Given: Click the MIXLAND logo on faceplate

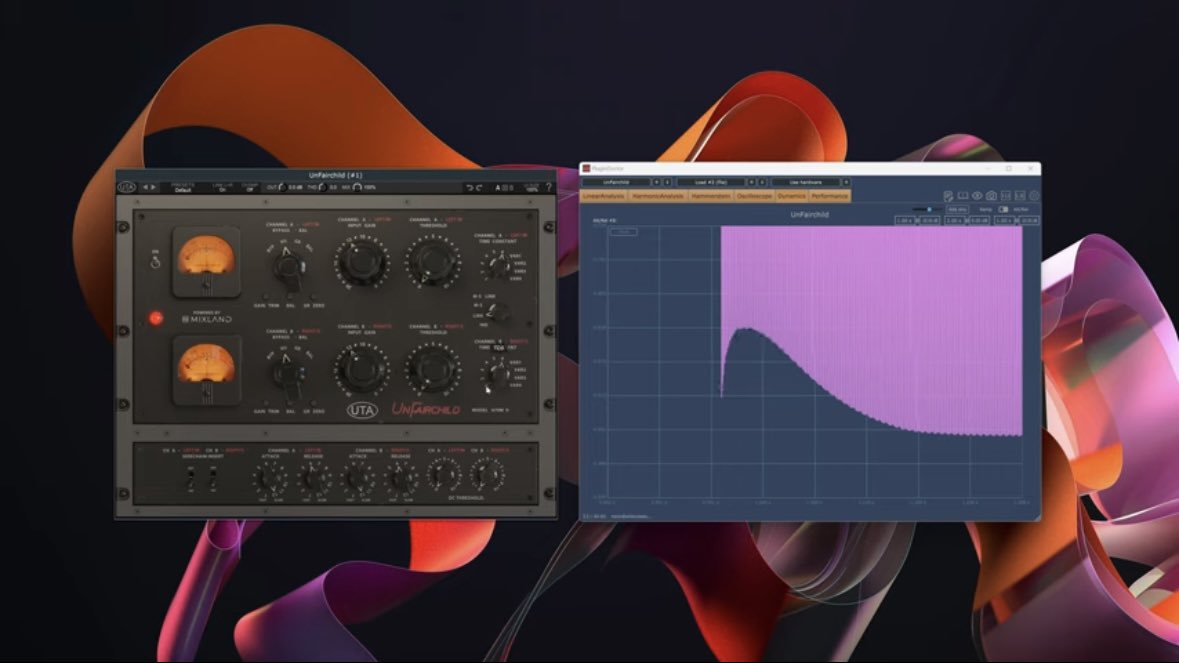Looking at the screenshot, I should tap(207, 318).
